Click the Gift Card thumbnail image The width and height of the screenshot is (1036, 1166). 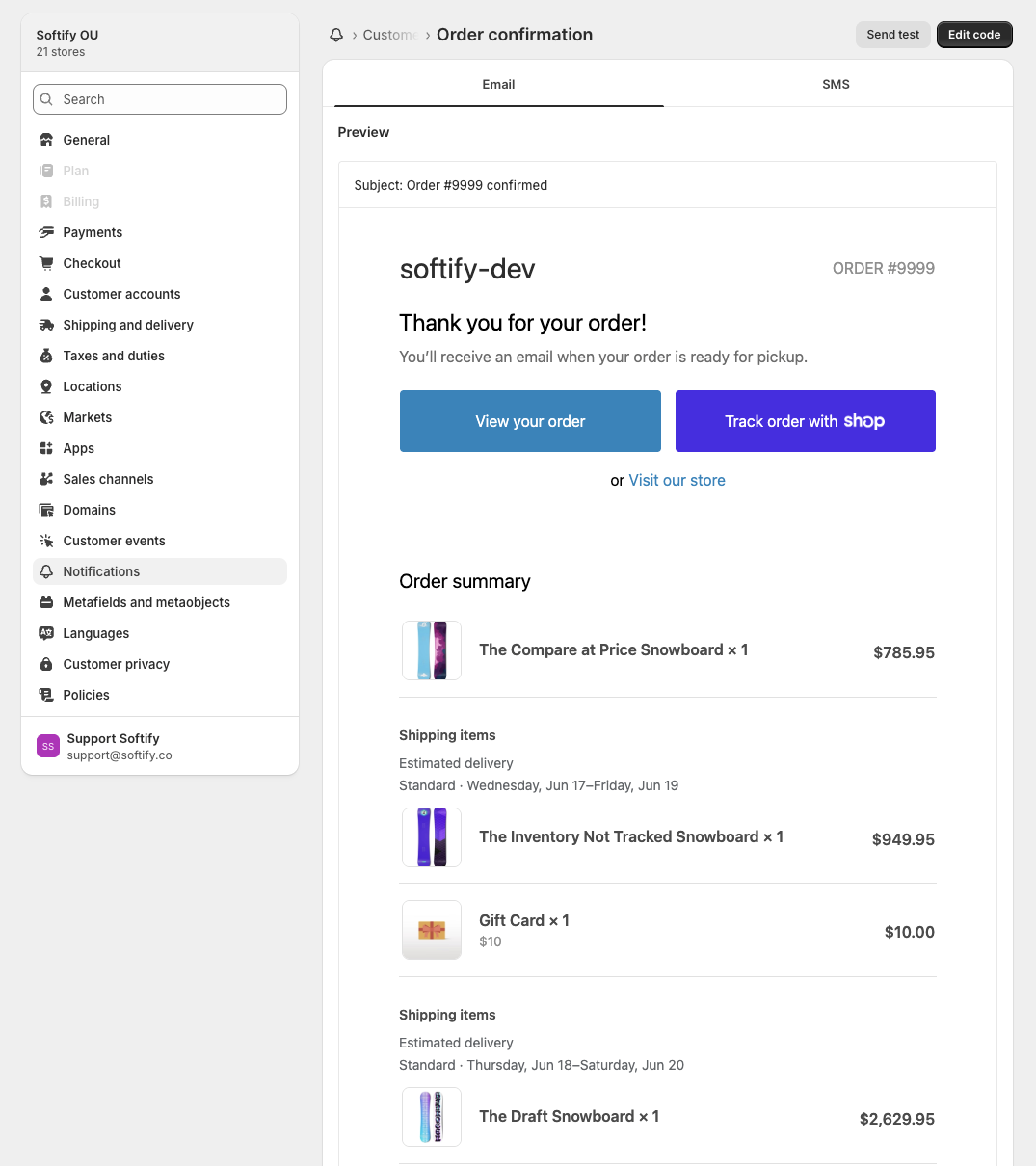point(432,930)
